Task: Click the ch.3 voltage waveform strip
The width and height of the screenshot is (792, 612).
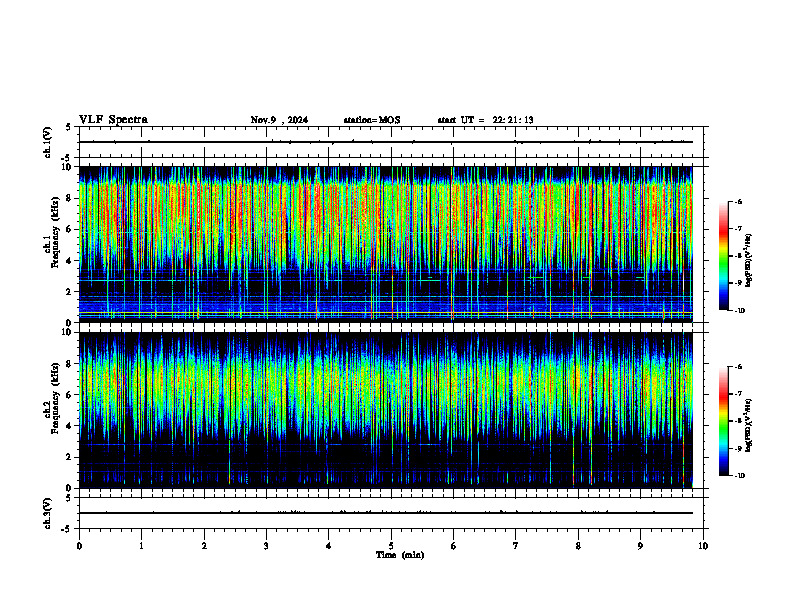Action: point(391,513)
